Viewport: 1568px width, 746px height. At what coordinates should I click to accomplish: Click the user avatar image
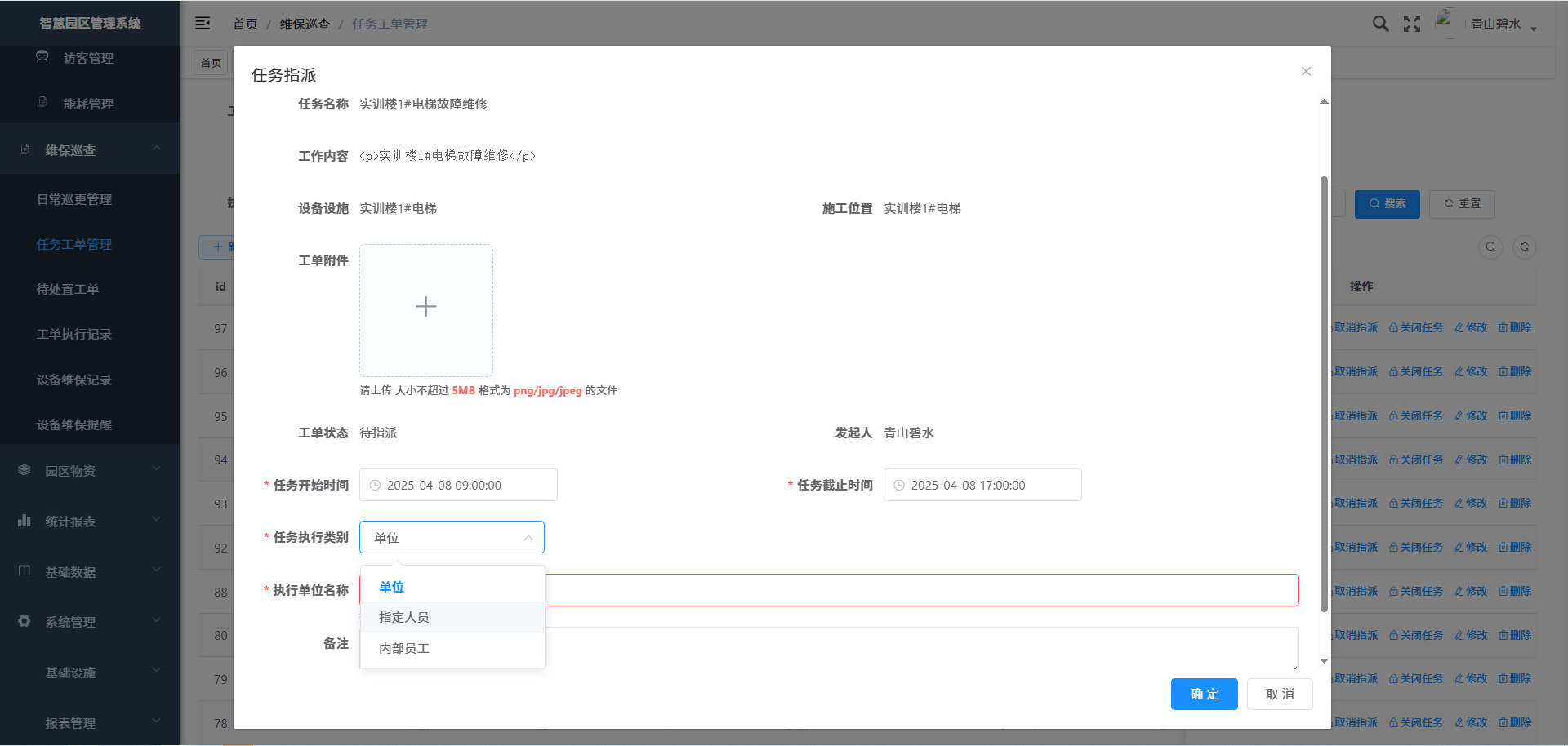click(1445, 22)
